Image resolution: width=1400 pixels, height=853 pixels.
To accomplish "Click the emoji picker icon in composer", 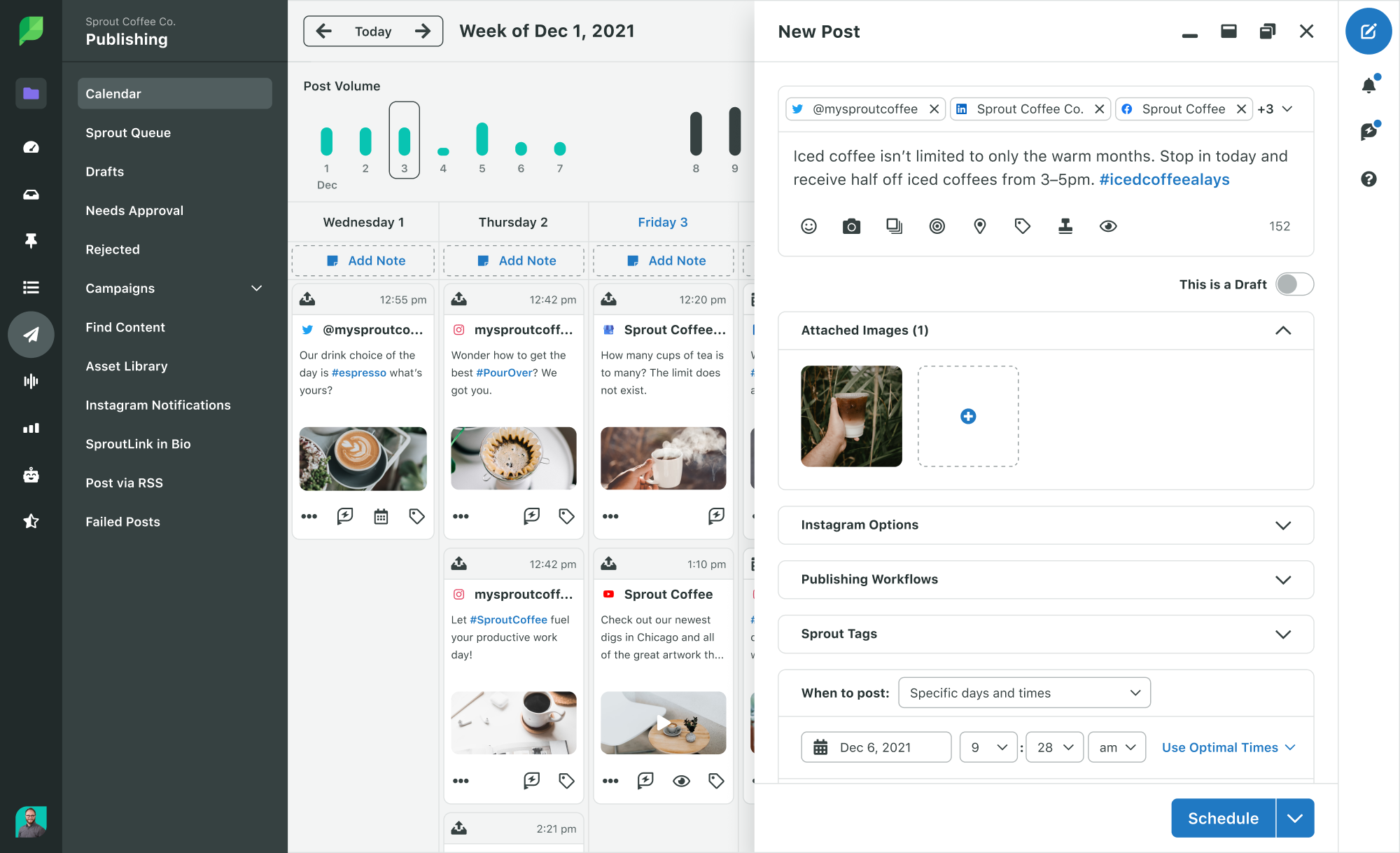I will point(808,225).
